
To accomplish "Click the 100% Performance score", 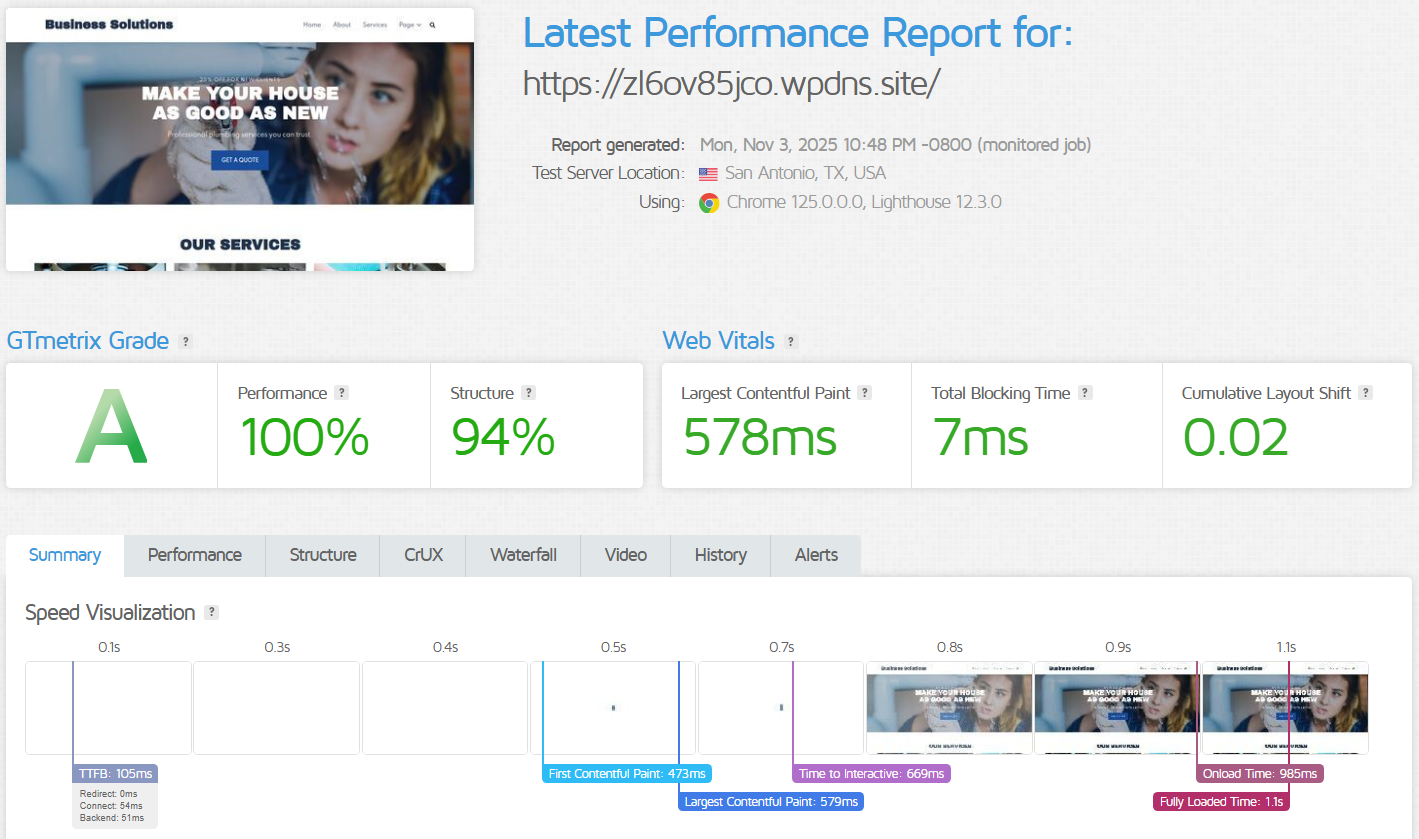I will [x=304, y=438].
